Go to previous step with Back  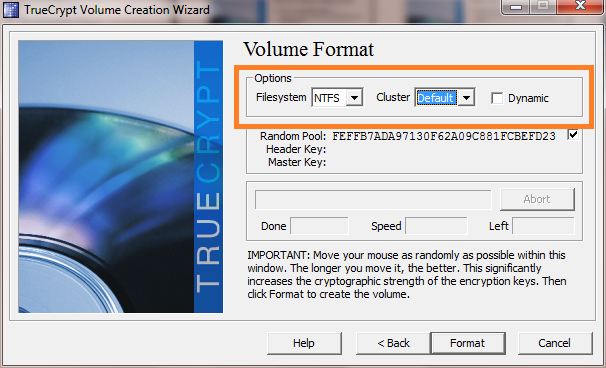393,343
